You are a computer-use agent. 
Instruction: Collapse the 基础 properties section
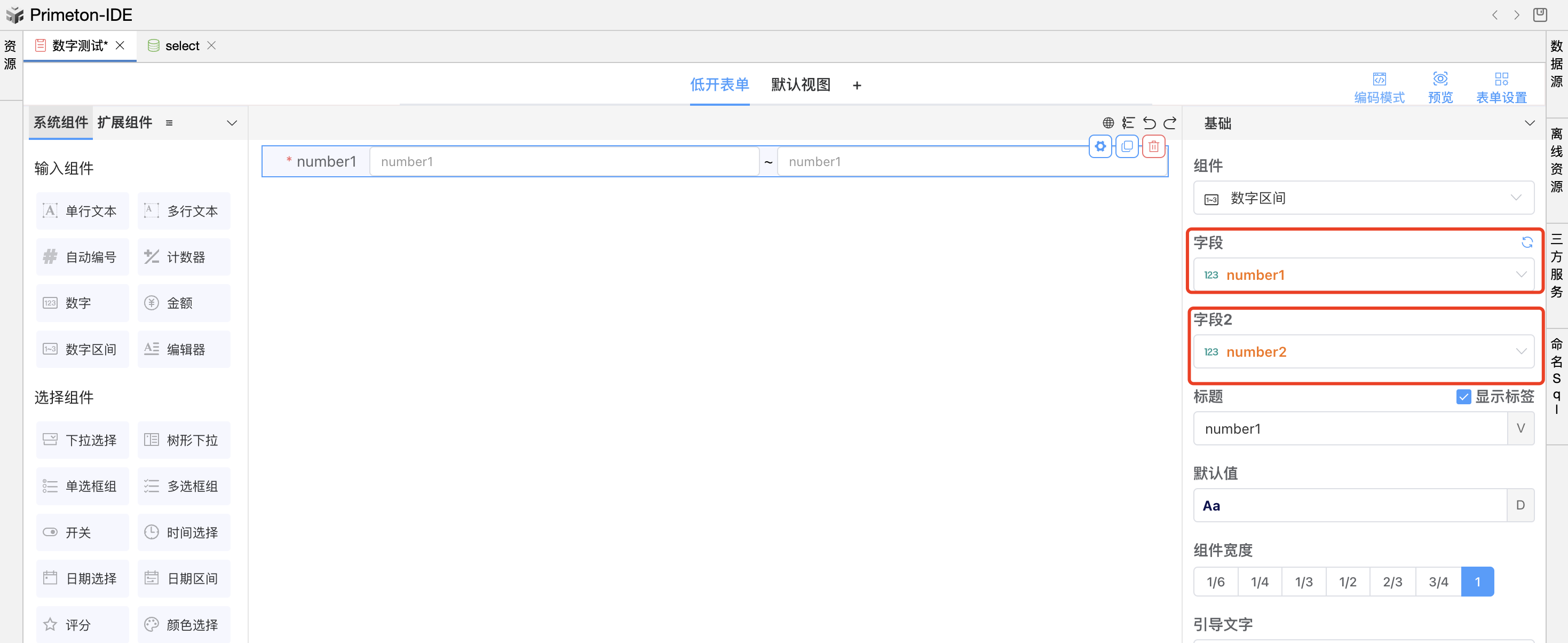[1529, 123]
